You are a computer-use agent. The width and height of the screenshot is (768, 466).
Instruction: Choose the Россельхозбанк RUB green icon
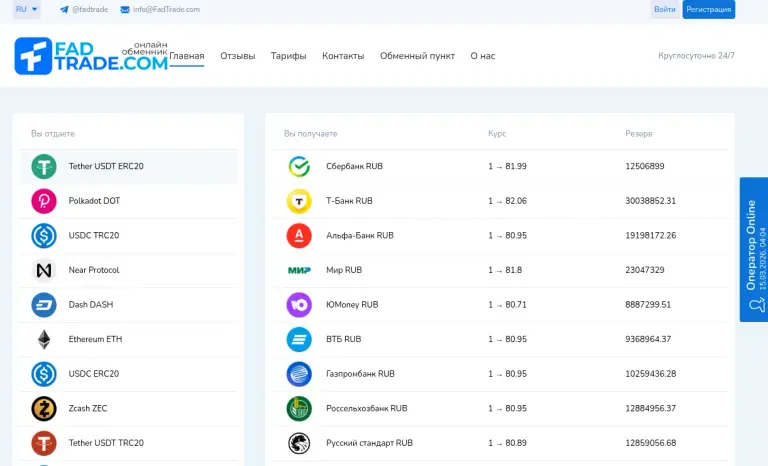click(x=299, y=409)
